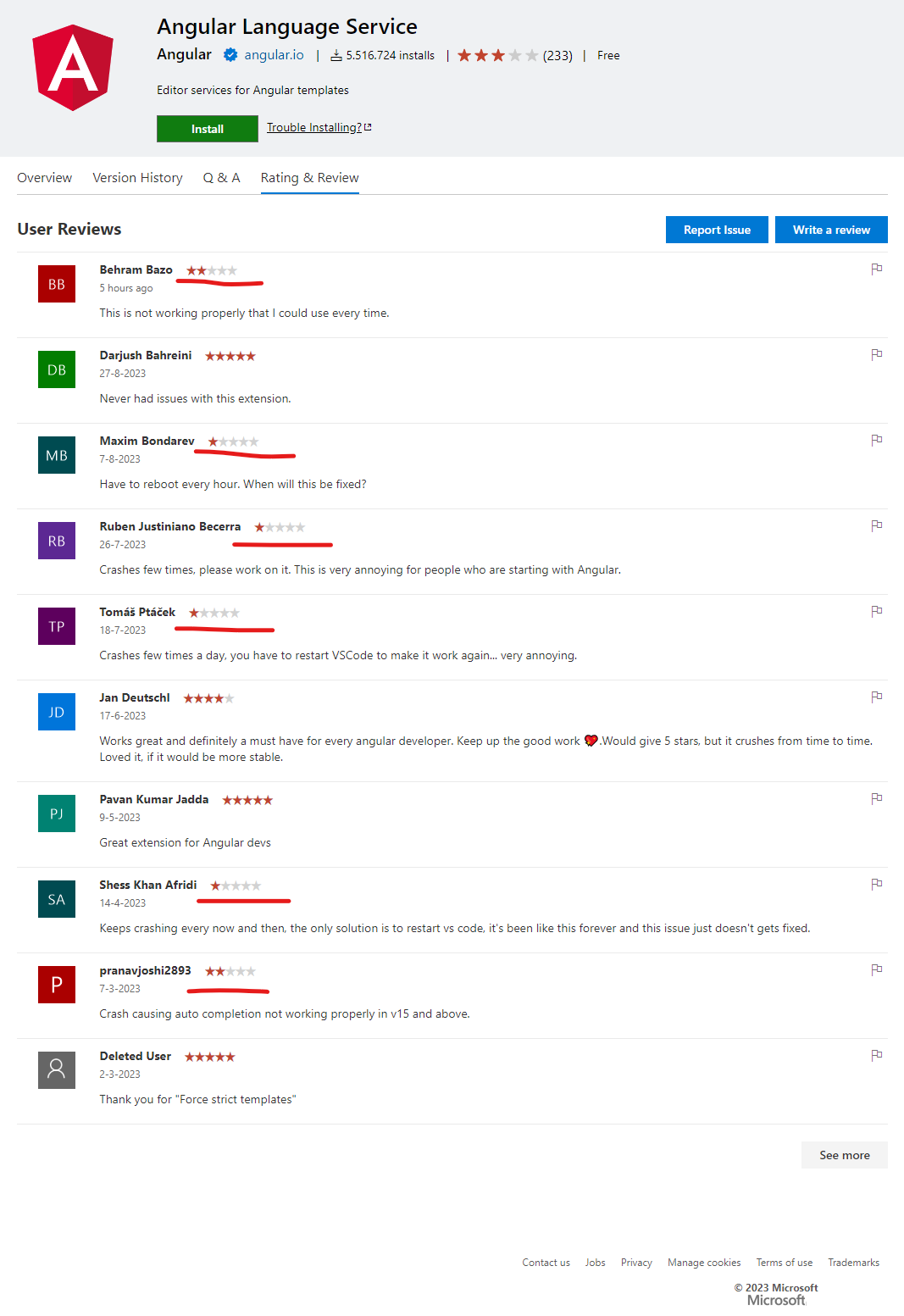904x1316 pixels.
Task: Click Write a review
Action: pos(831,229)
